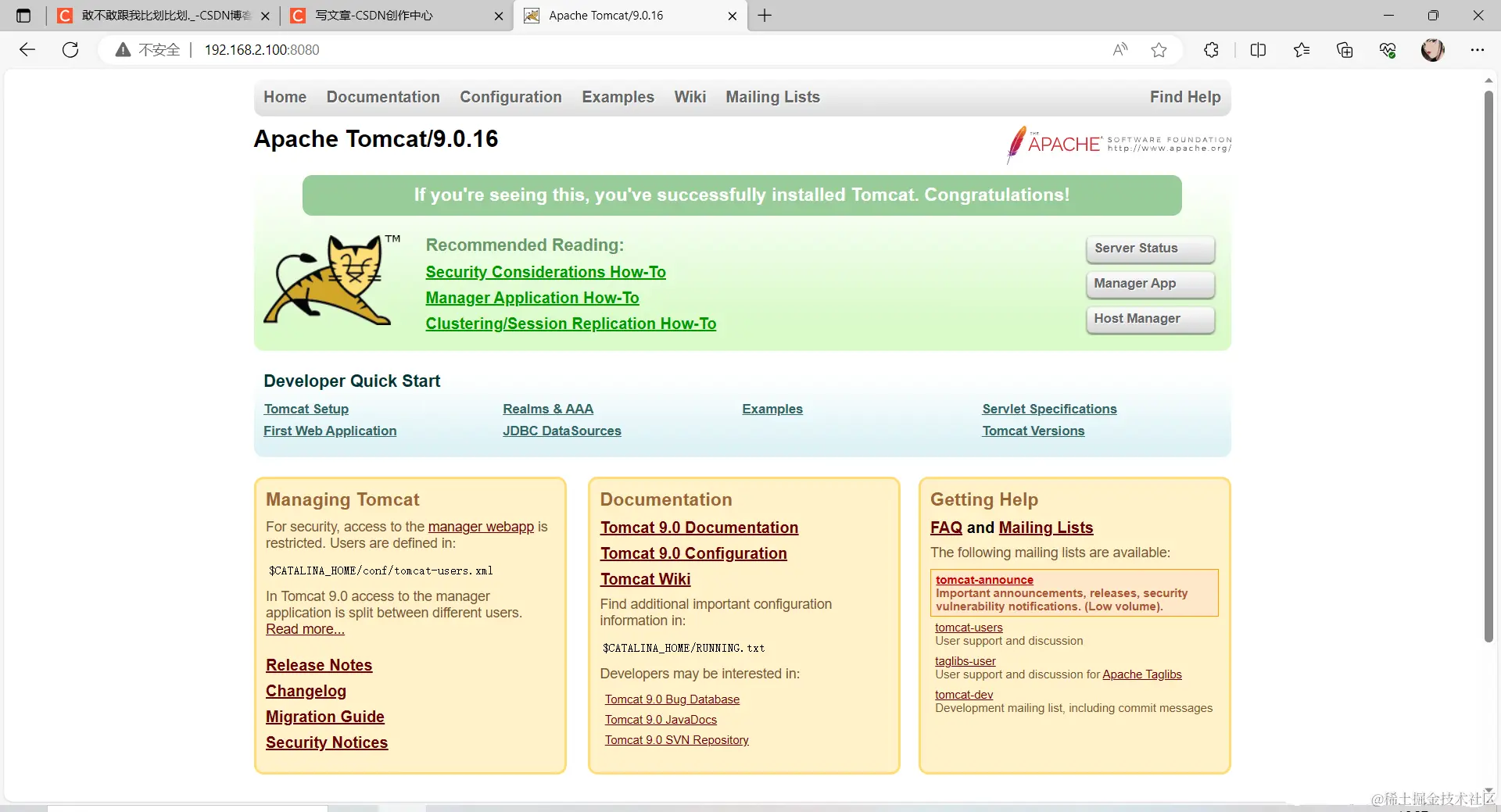This screenshot has width=1501, height=812.
Task: Open the Home nav item
Action: [285, 97]
